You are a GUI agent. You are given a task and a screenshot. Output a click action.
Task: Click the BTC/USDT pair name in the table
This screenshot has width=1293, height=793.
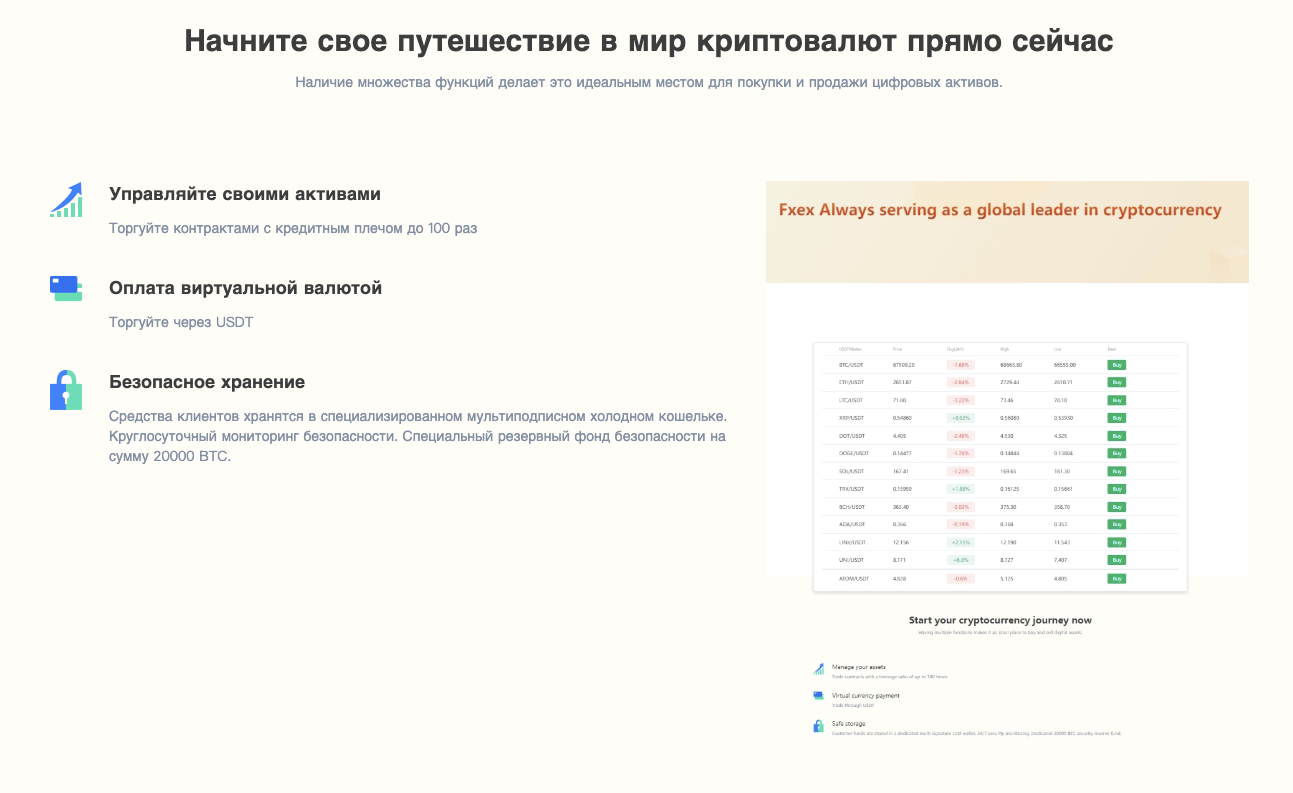pyautogui.click(x=851, y=365)
